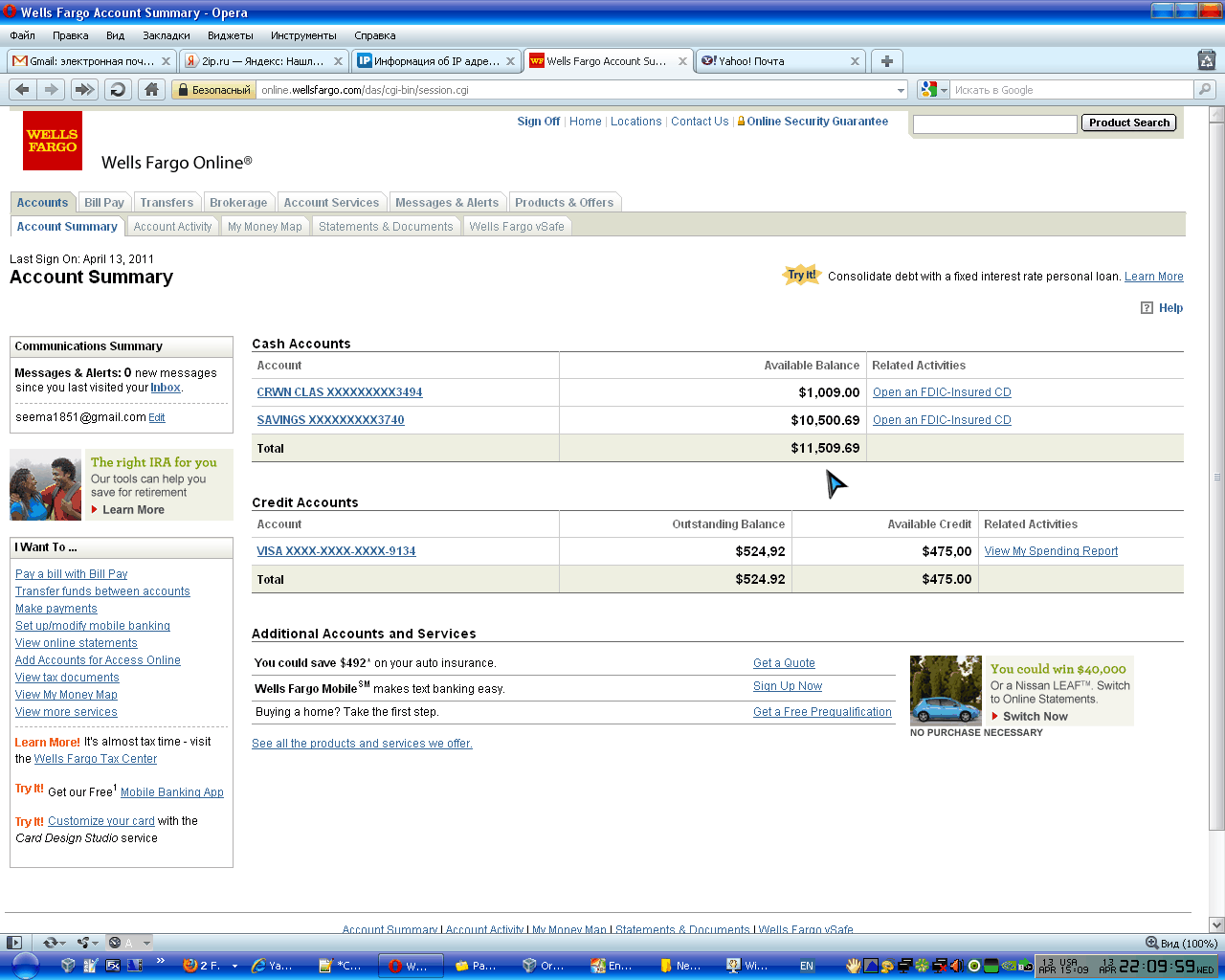Click Transfer funds between accounts link

(x=102, y=591)
